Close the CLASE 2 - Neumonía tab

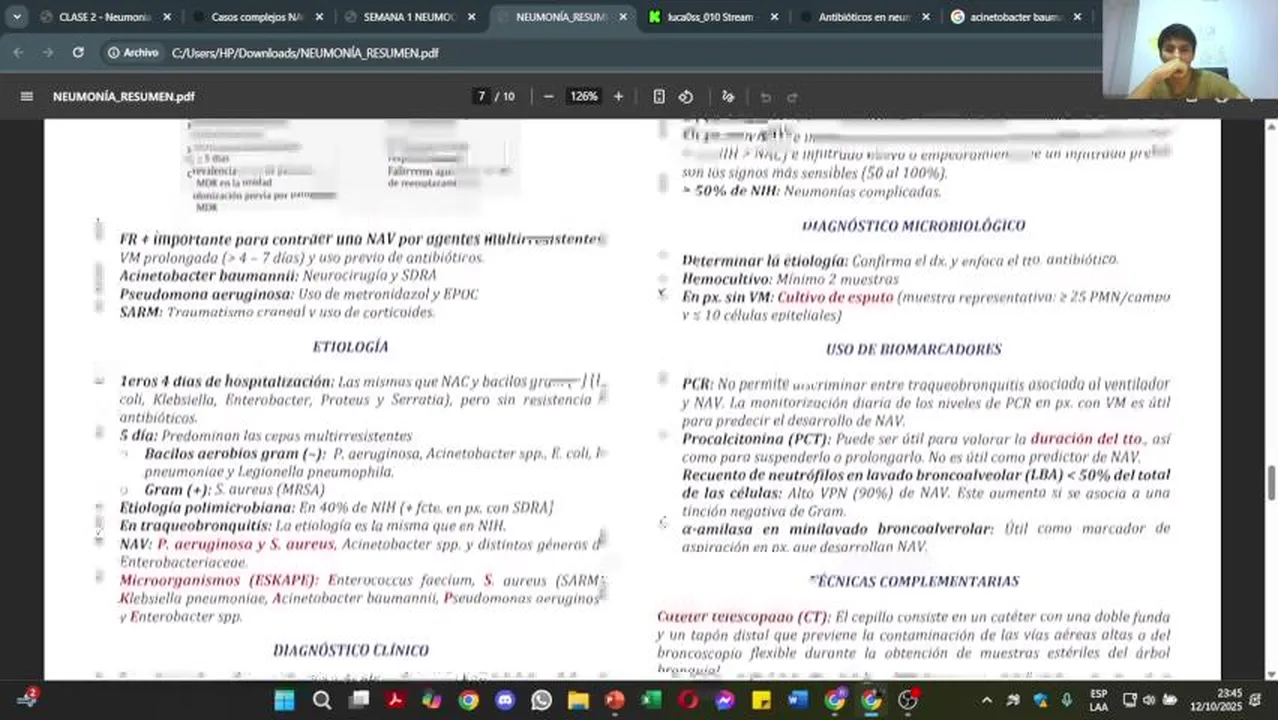click(167, 17)
